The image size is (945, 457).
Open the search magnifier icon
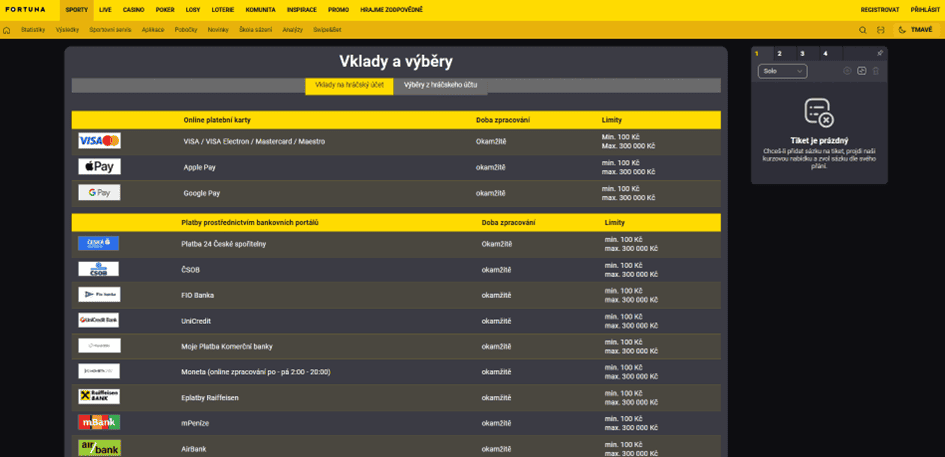click(862, 30)
